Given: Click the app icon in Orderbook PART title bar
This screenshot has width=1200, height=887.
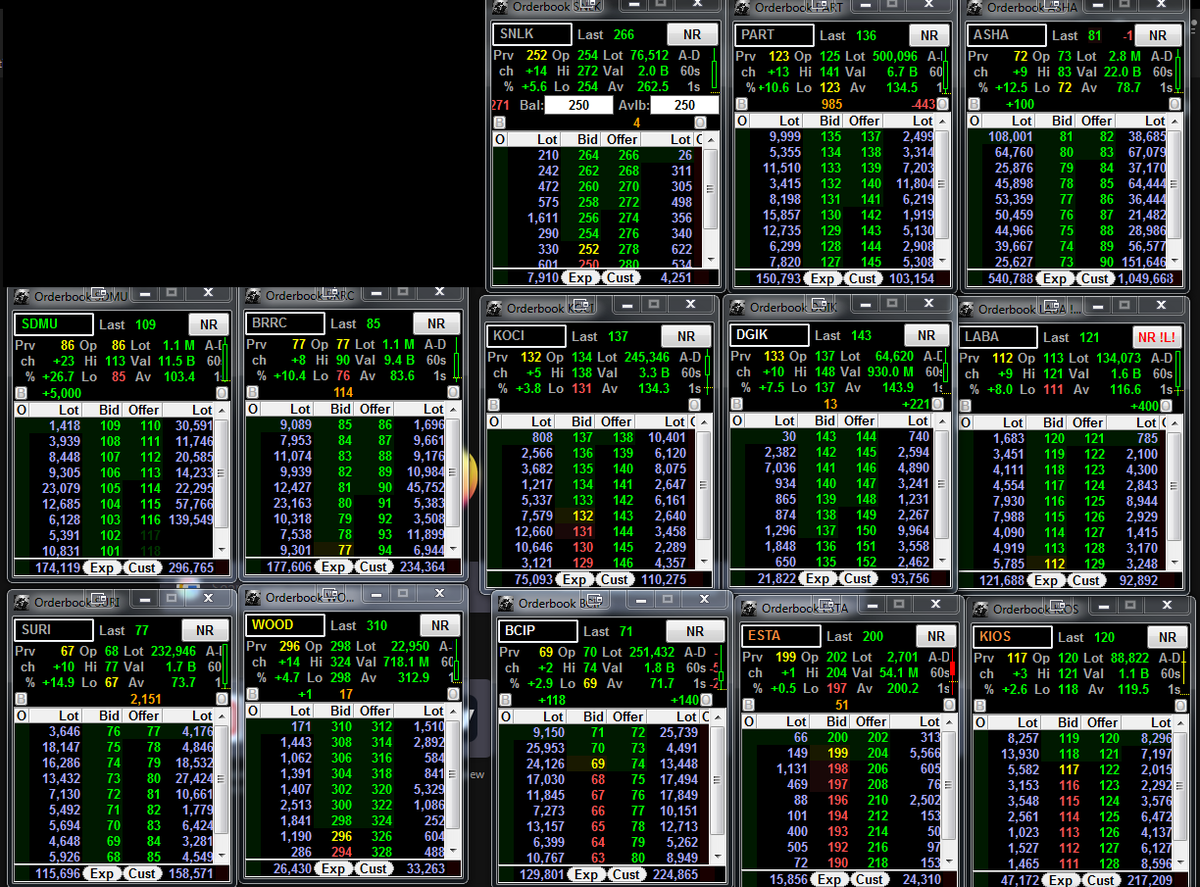Looking at the screenshot, I should point(742,7).
